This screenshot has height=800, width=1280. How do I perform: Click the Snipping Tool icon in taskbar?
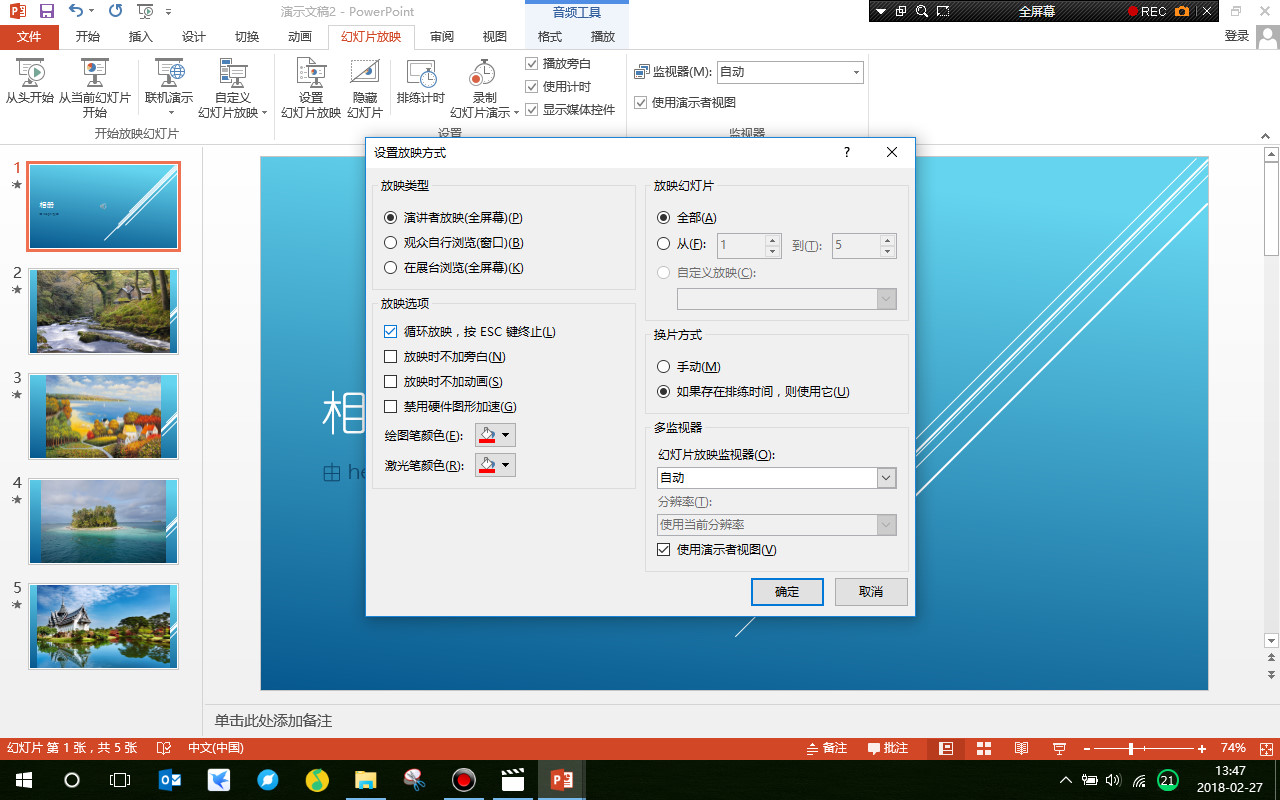(414, 779)
